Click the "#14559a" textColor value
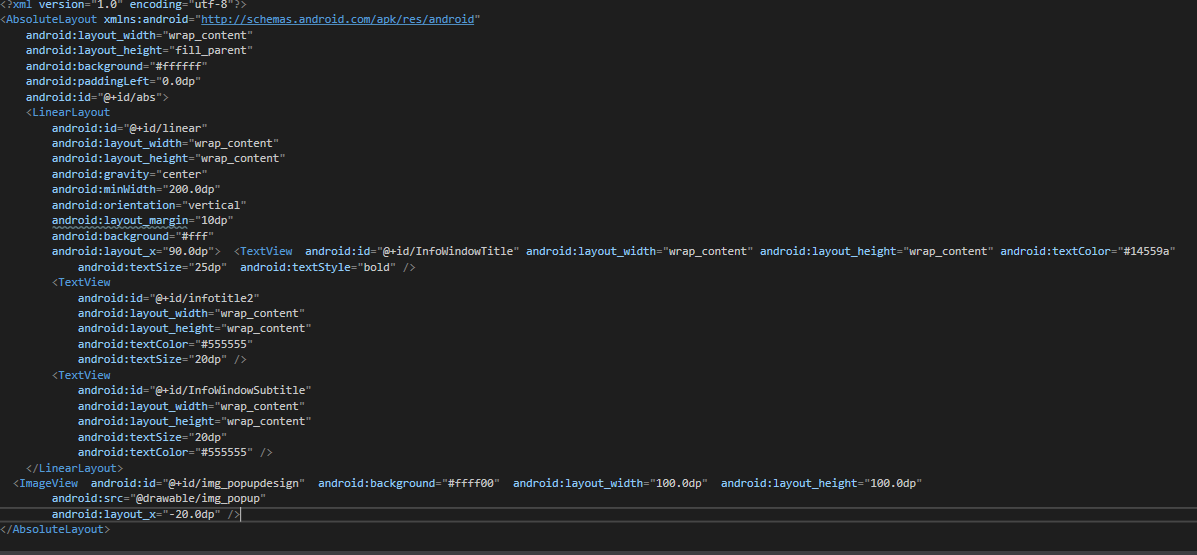Viewport: 1197px width, 555px height. [x=1146, y=251]
